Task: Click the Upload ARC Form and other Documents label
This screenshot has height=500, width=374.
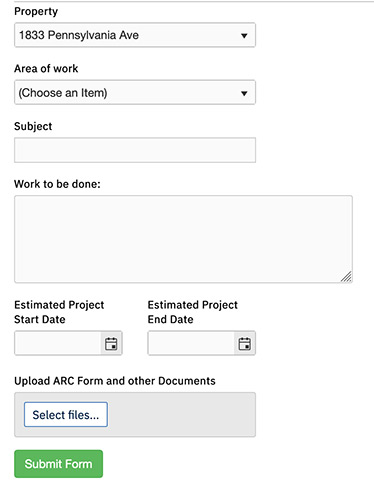Action: pyautogui.click(x=115, y=381)
